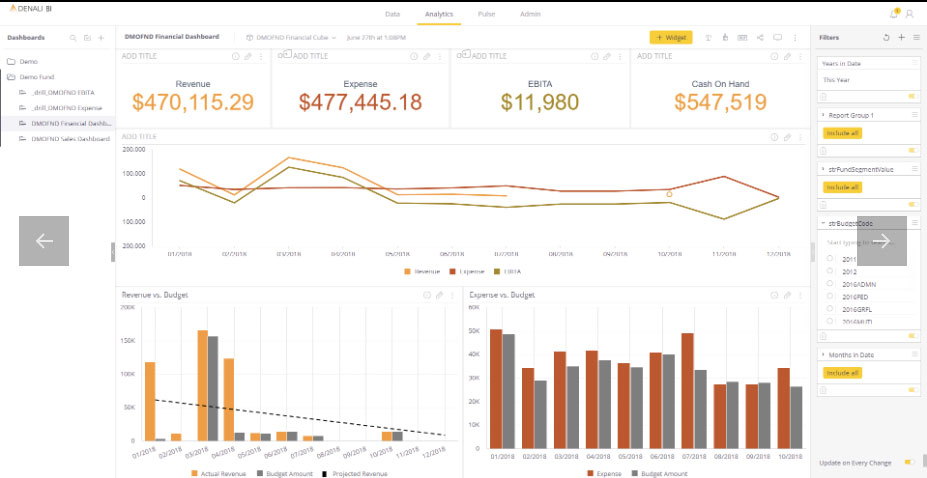927x478 pixels.
Task: Click the left panel collapse handle
Action: point(113,252)
